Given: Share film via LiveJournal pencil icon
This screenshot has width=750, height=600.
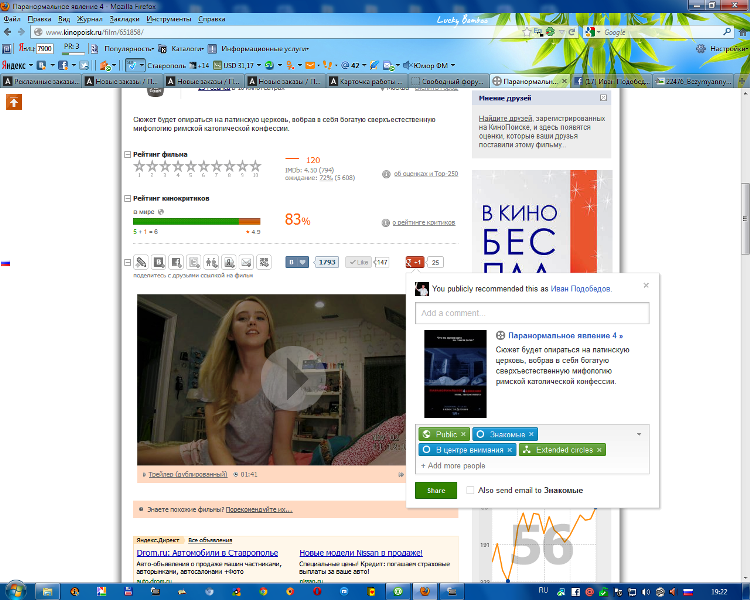Looking at the screenshot, I should click(141, 262).
